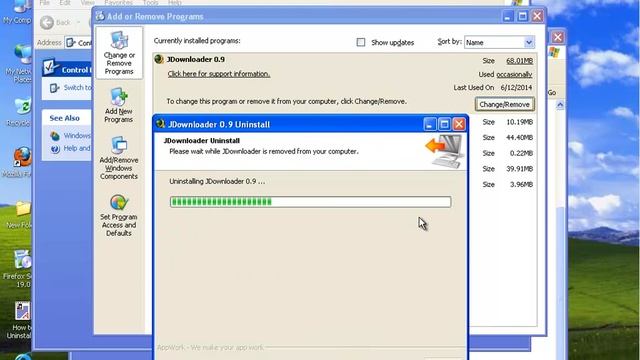Minimize the Add or Remove Programs window
Screen dimensions: 640x360
(x=507, y=16)
